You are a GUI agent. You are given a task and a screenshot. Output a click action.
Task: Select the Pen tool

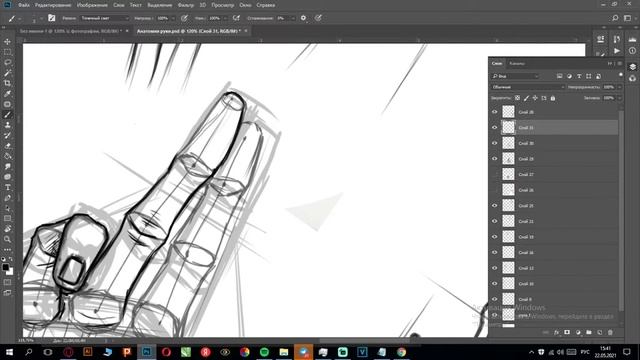tap(7, 198)
